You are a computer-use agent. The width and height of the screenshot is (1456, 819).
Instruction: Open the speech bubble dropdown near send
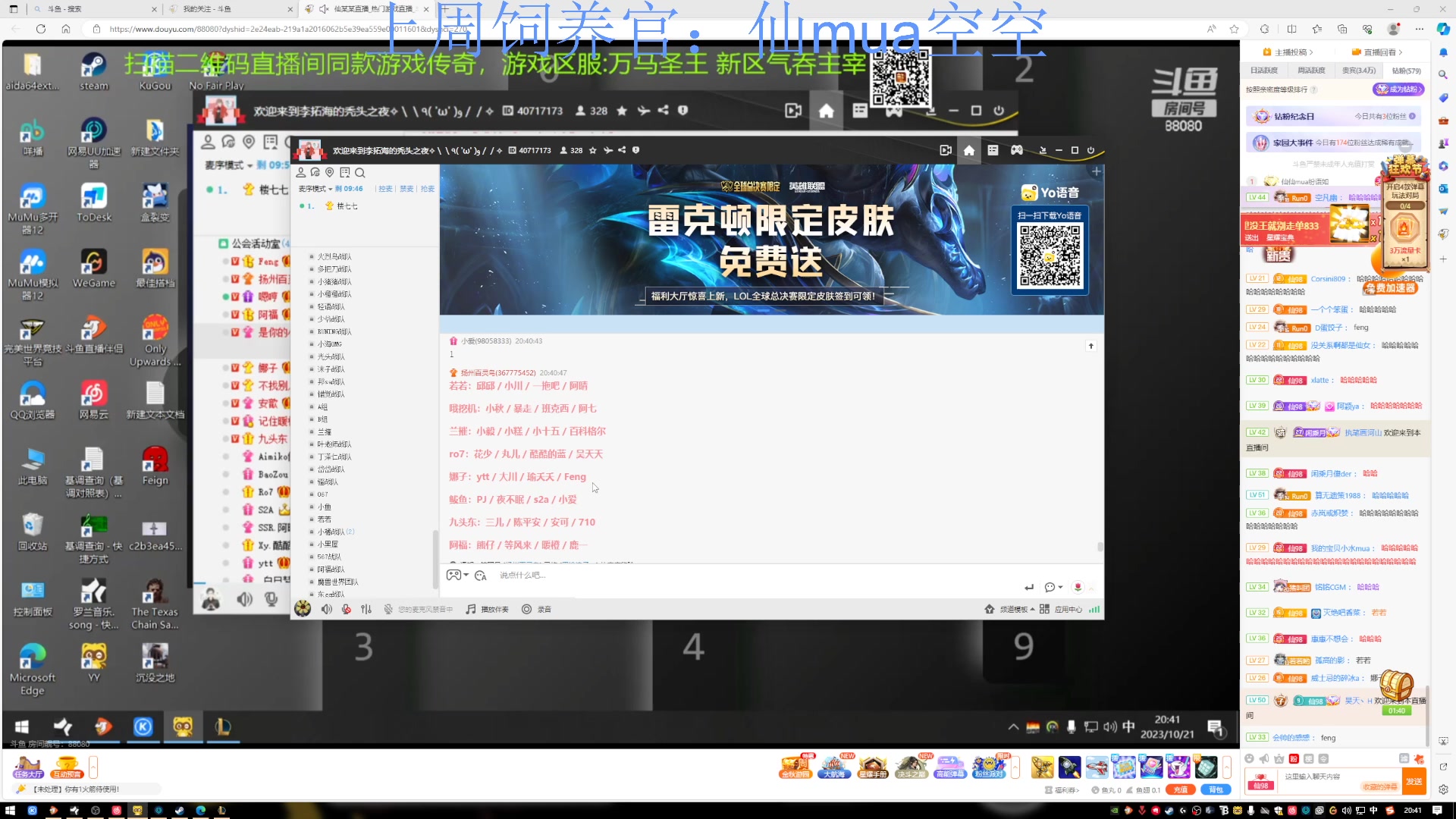coord(1053,588)
